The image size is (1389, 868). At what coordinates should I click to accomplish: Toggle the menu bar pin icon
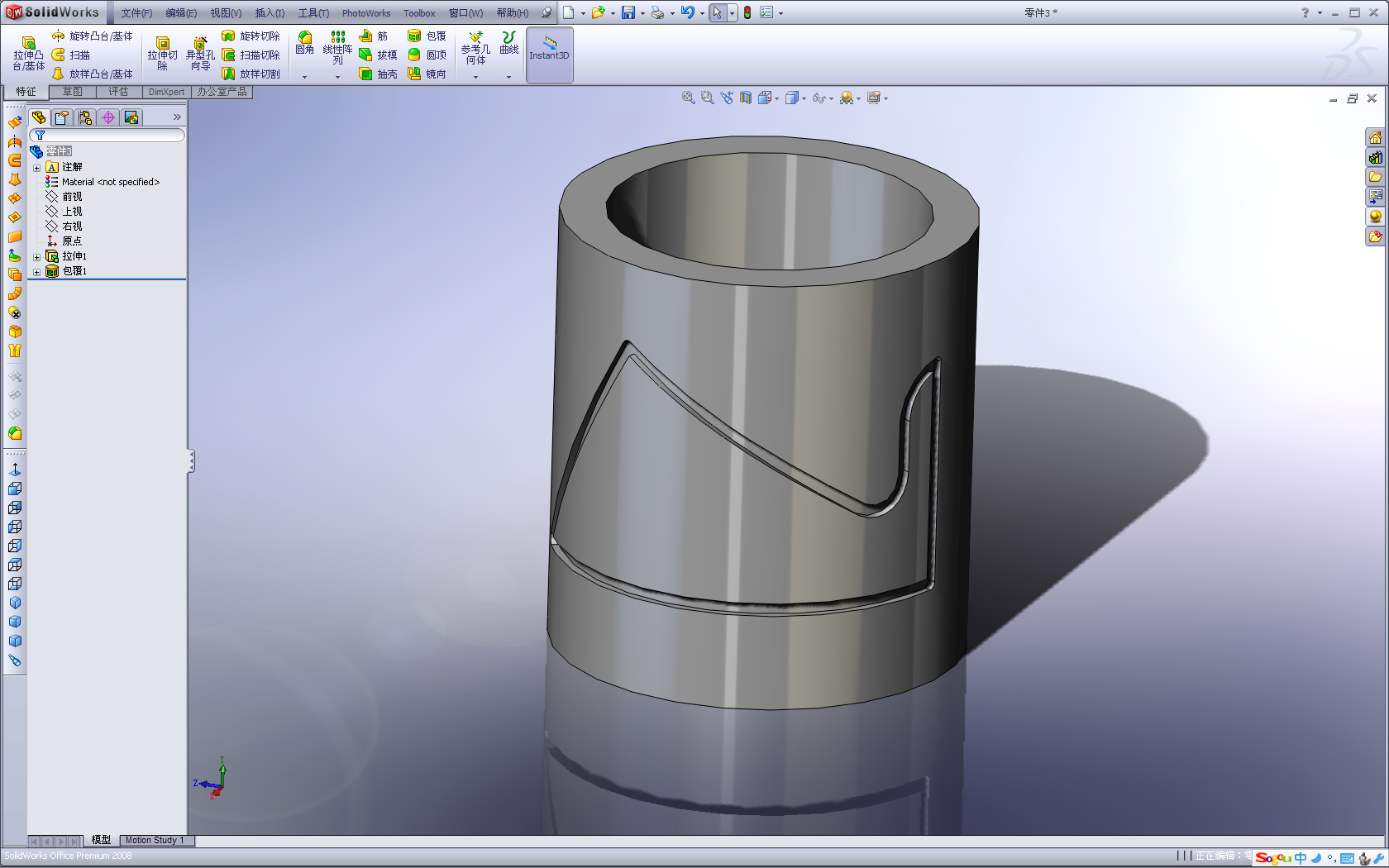[x=547, y=13]
